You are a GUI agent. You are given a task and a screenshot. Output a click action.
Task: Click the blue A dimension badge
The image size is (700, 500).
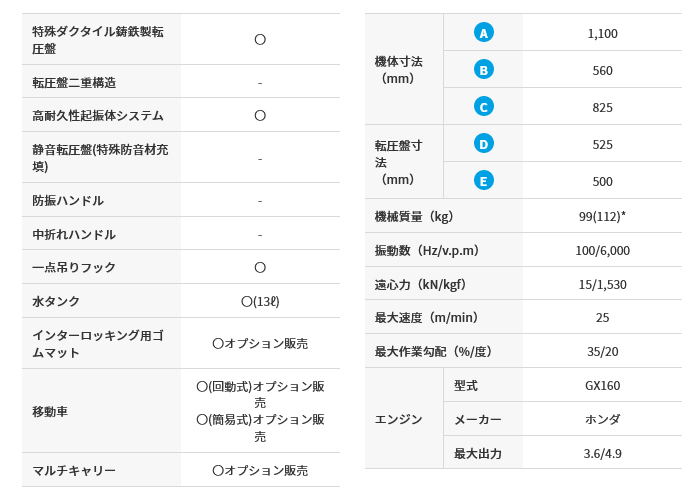click(x=483, y=33)
